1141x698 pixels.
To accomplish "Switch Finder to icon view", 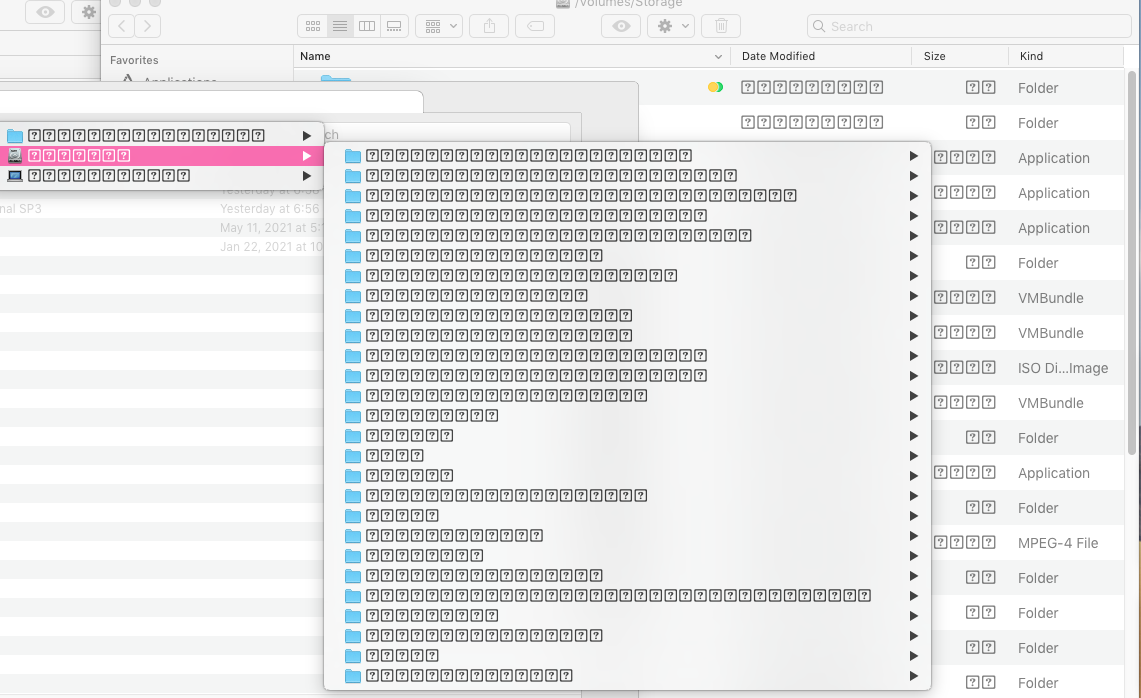I will pyautogui.click(x=313, y=26).
